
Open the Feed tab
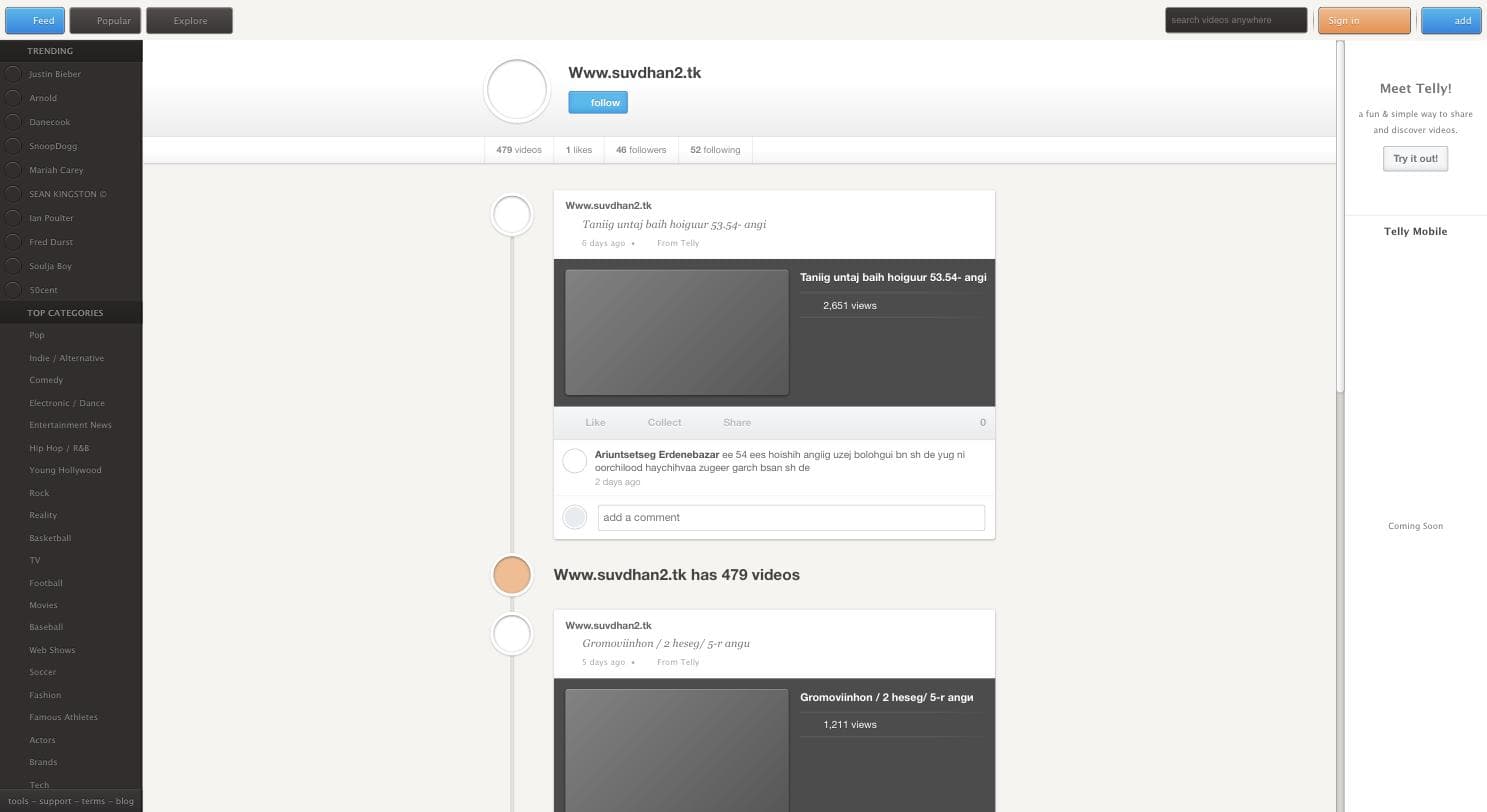click(x=35, y=20)
